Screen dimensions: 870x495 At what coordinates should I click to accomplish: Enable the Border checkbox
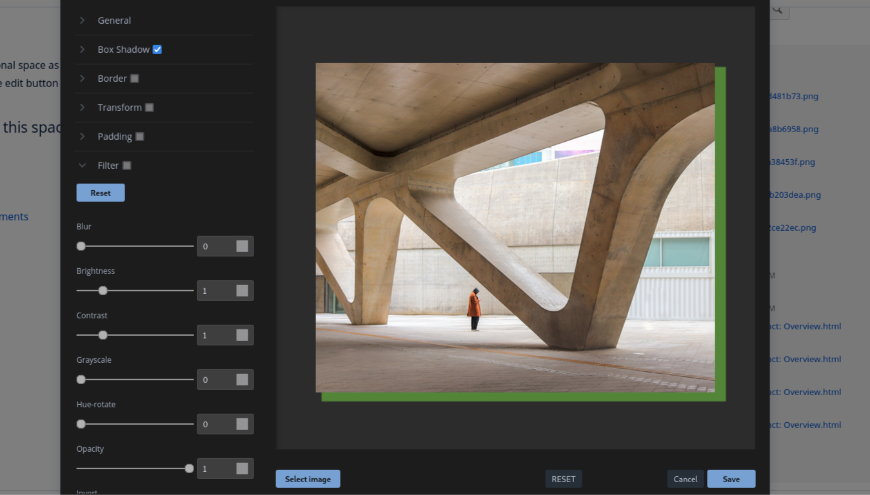(x=135, y=78)
